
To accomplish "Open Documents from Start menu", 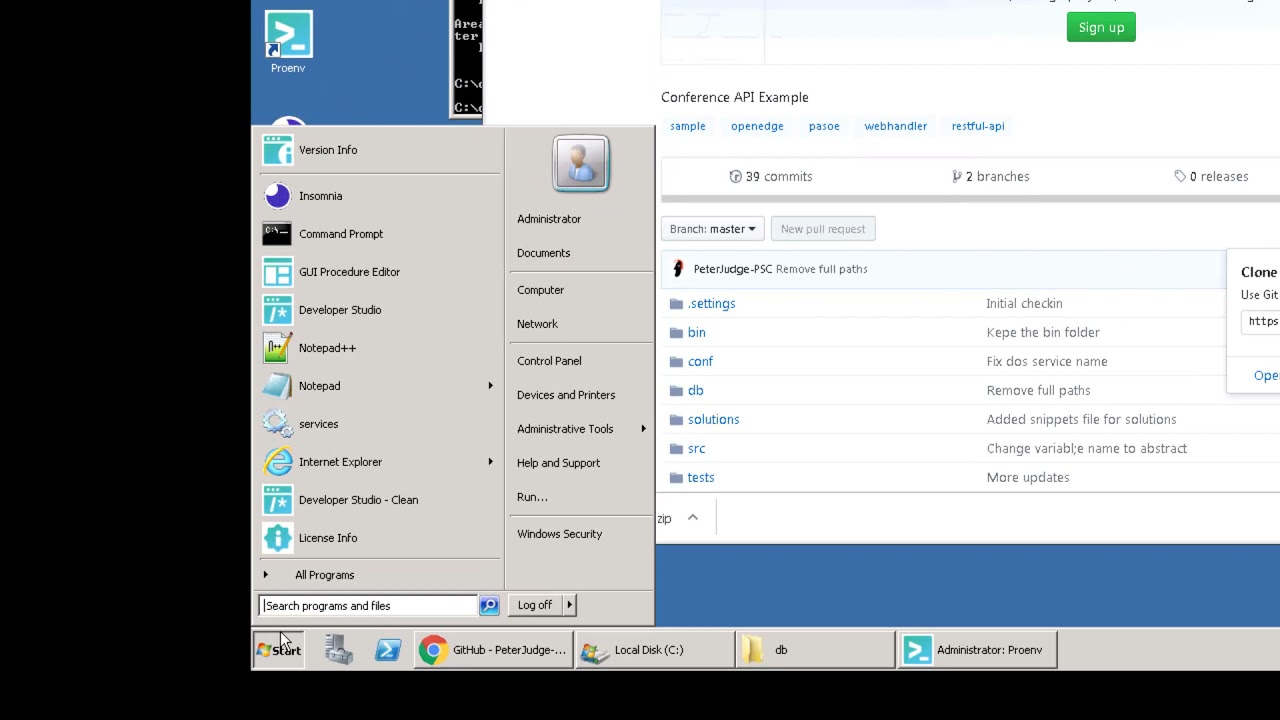I will pyautogui.click(x=544, y=253).
